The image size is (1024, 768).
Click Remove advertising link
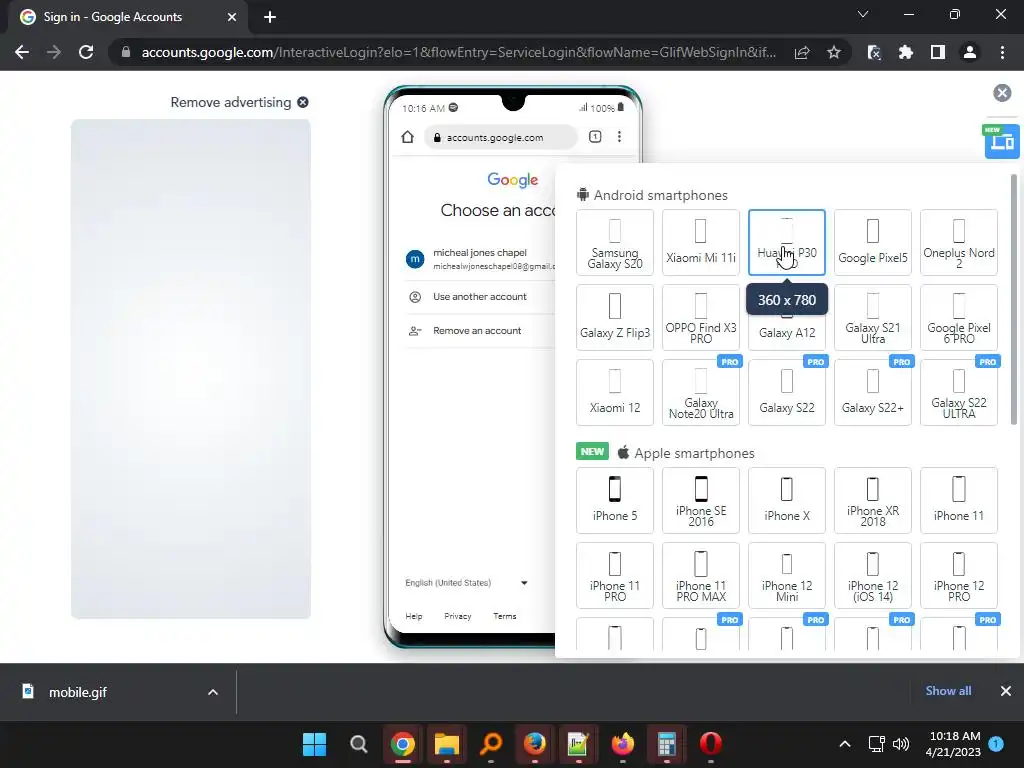239,103
